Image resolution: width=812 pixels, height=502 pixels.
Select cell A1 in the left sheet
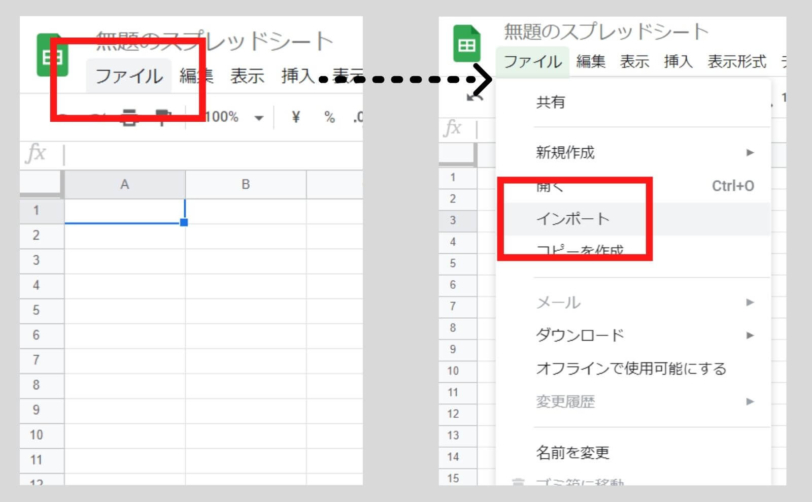[x=124, y=211]
